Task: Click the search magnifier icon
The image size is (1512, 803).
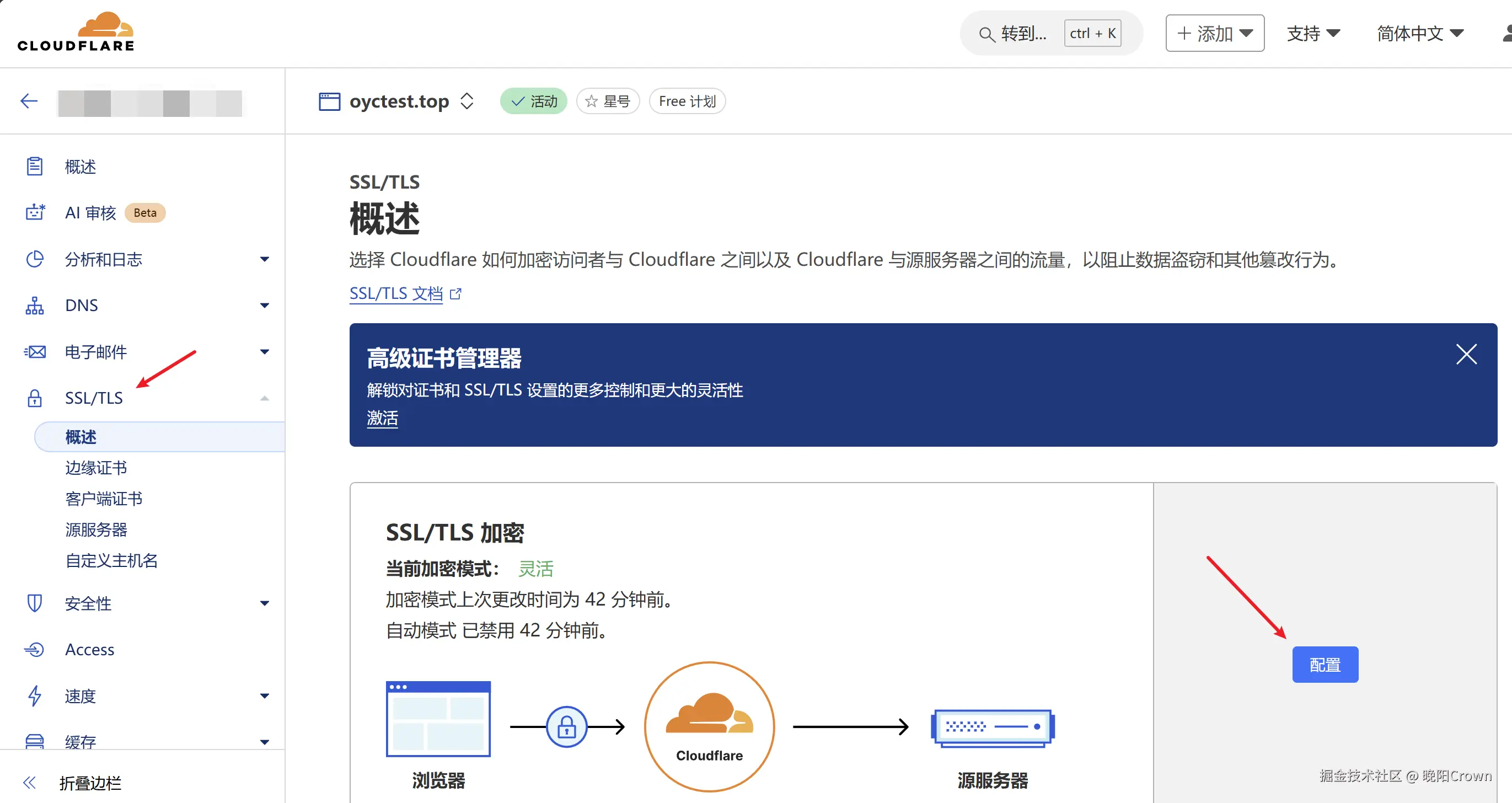Action: pyautogui.click(x=986, y=35)
